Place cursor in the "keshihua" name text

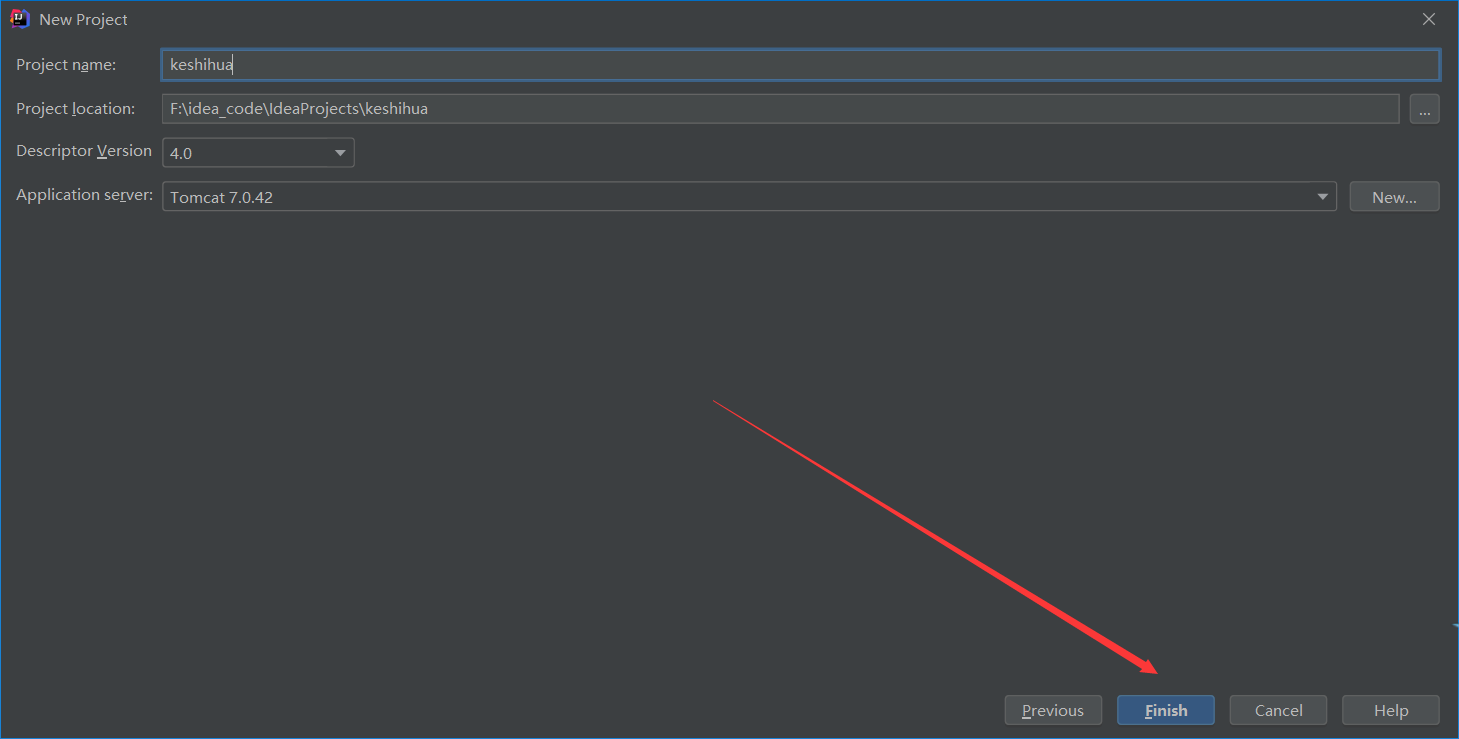click(x=200, y=64)
